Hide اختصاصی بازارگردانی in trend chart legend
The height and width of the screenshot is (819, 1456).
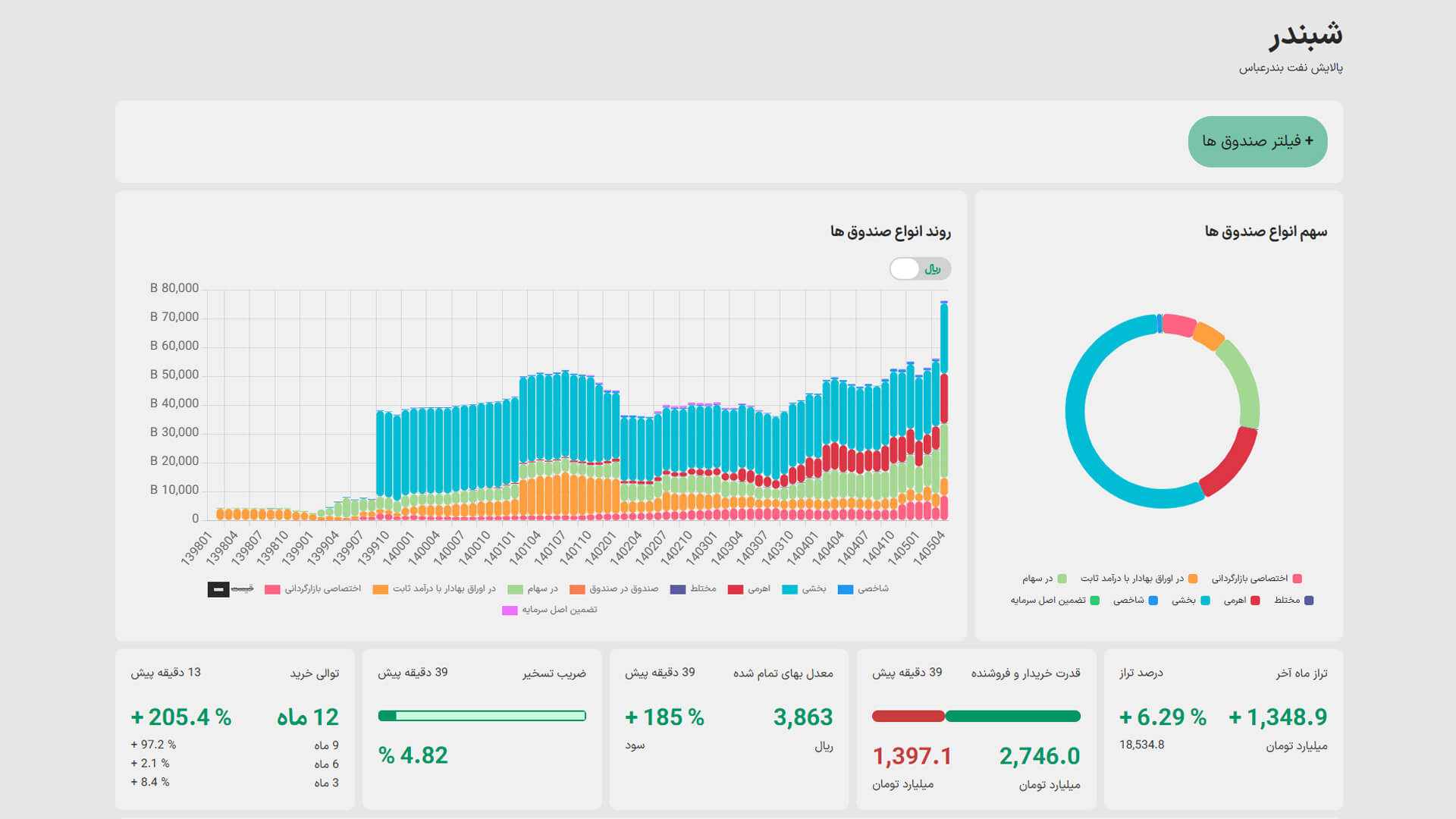313,589
